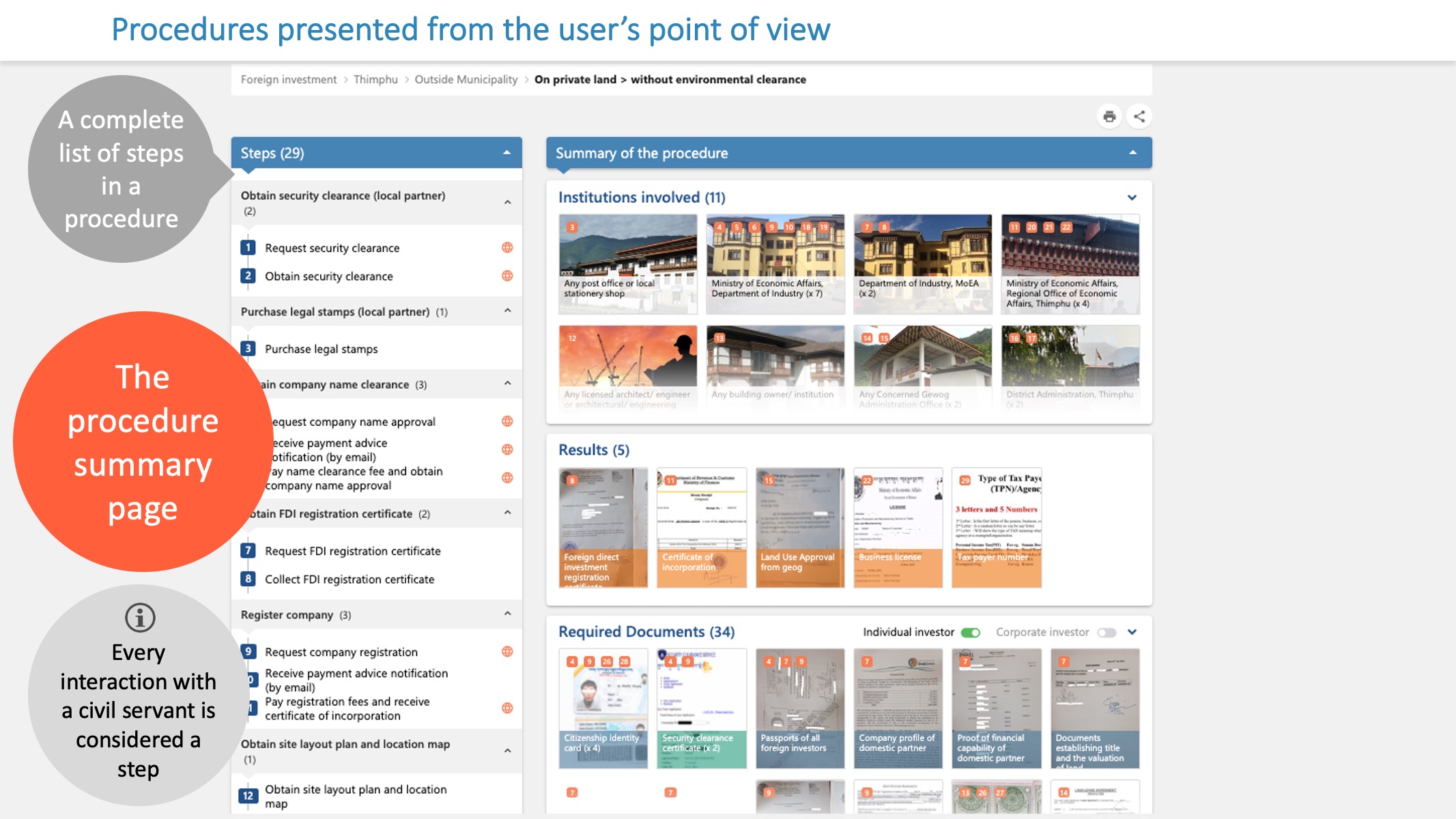This screenshot has height=819, width=1456.
Task: Toggle the Corporate investor switch
Action: (x=1107, y=633)
